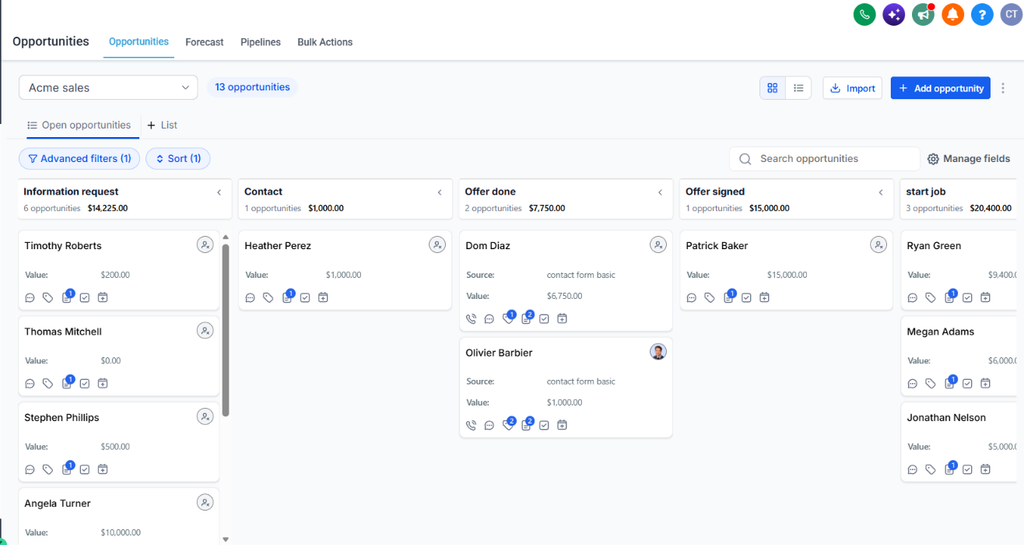The width and height of the screenshot is (1024, 545).
Task: Click task checkbox icon on Dom Diaz card
Action: [x=544, y=319]
